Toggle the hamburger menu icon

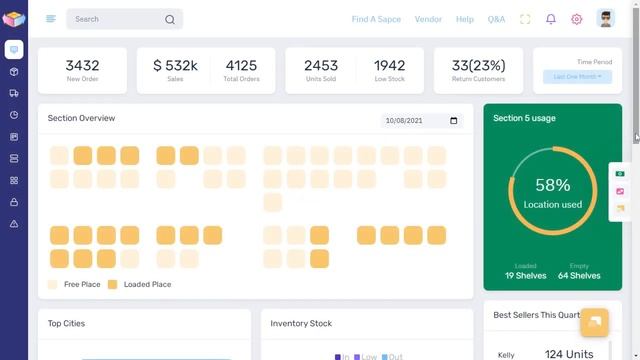tap(51, 19)
